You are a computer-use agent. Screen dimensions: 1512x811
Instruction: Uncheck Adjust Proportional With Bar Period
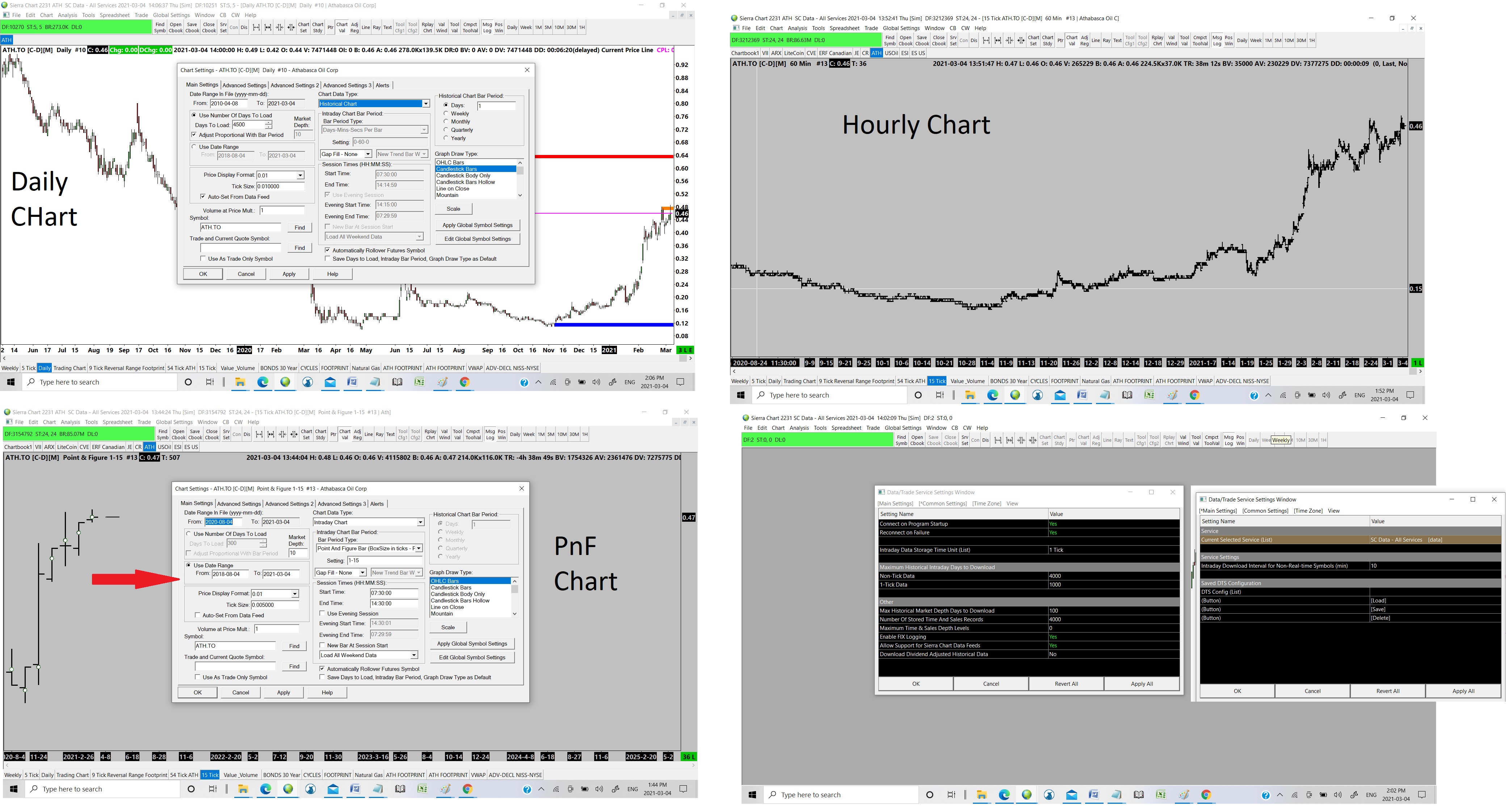point(194,135)
